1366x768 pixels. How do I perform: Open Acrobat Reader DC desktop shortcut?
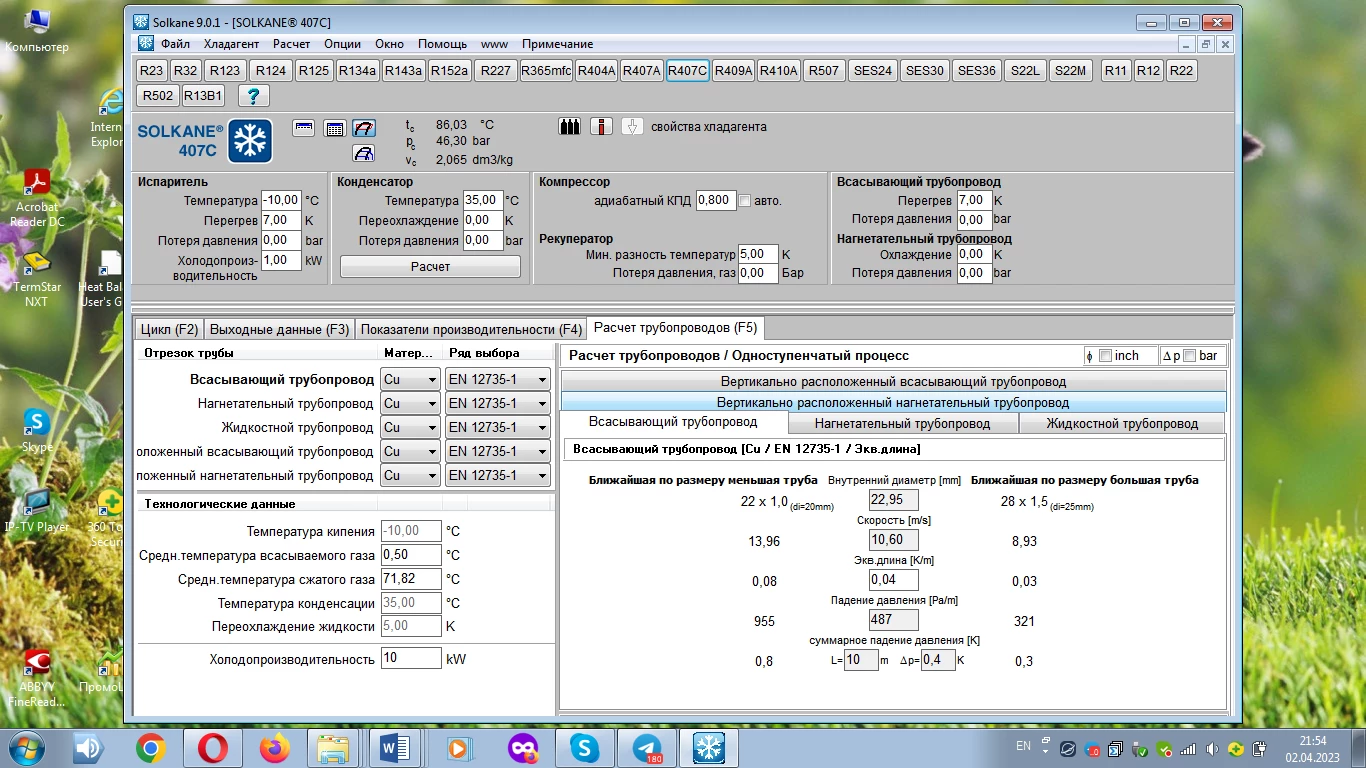click(x=37, y=197)
